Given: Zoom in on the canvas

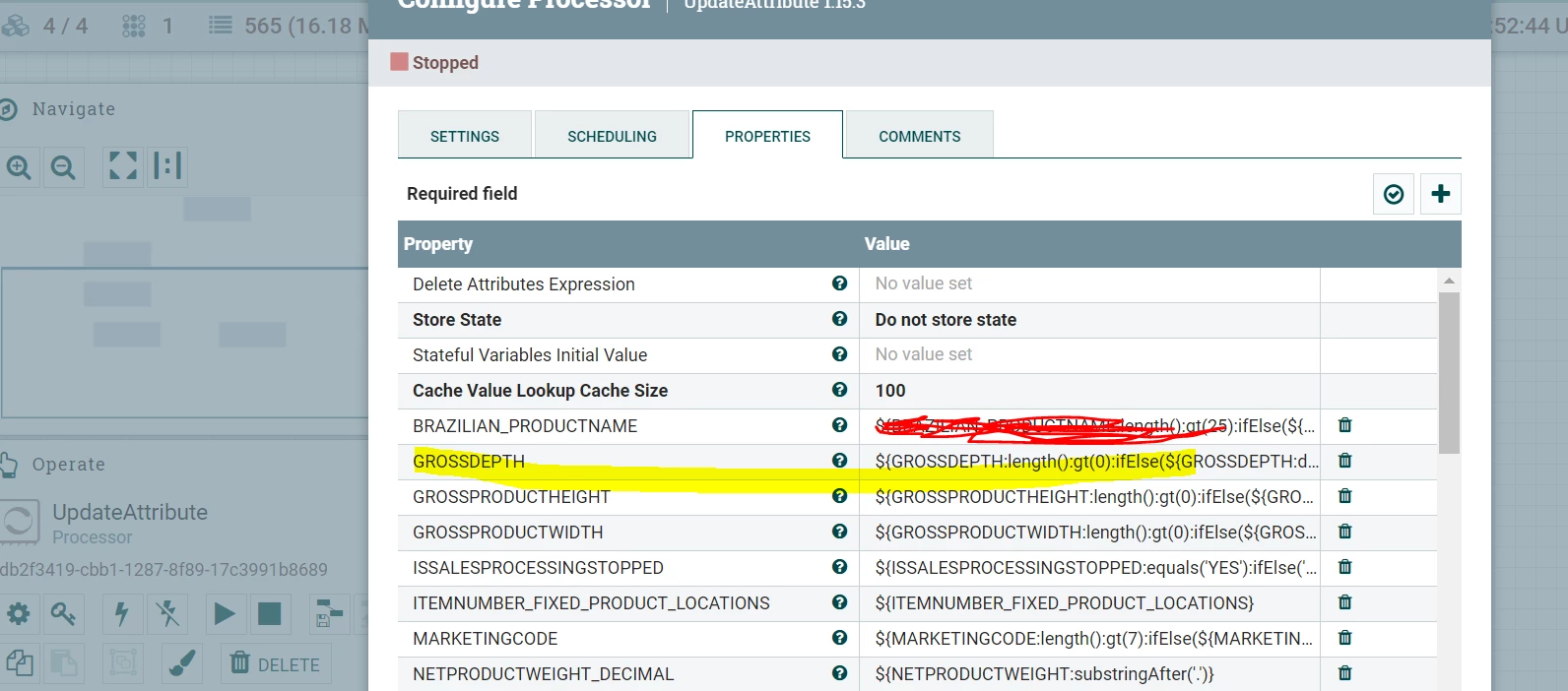Looking at the screenshot, I should pos(20,167).
